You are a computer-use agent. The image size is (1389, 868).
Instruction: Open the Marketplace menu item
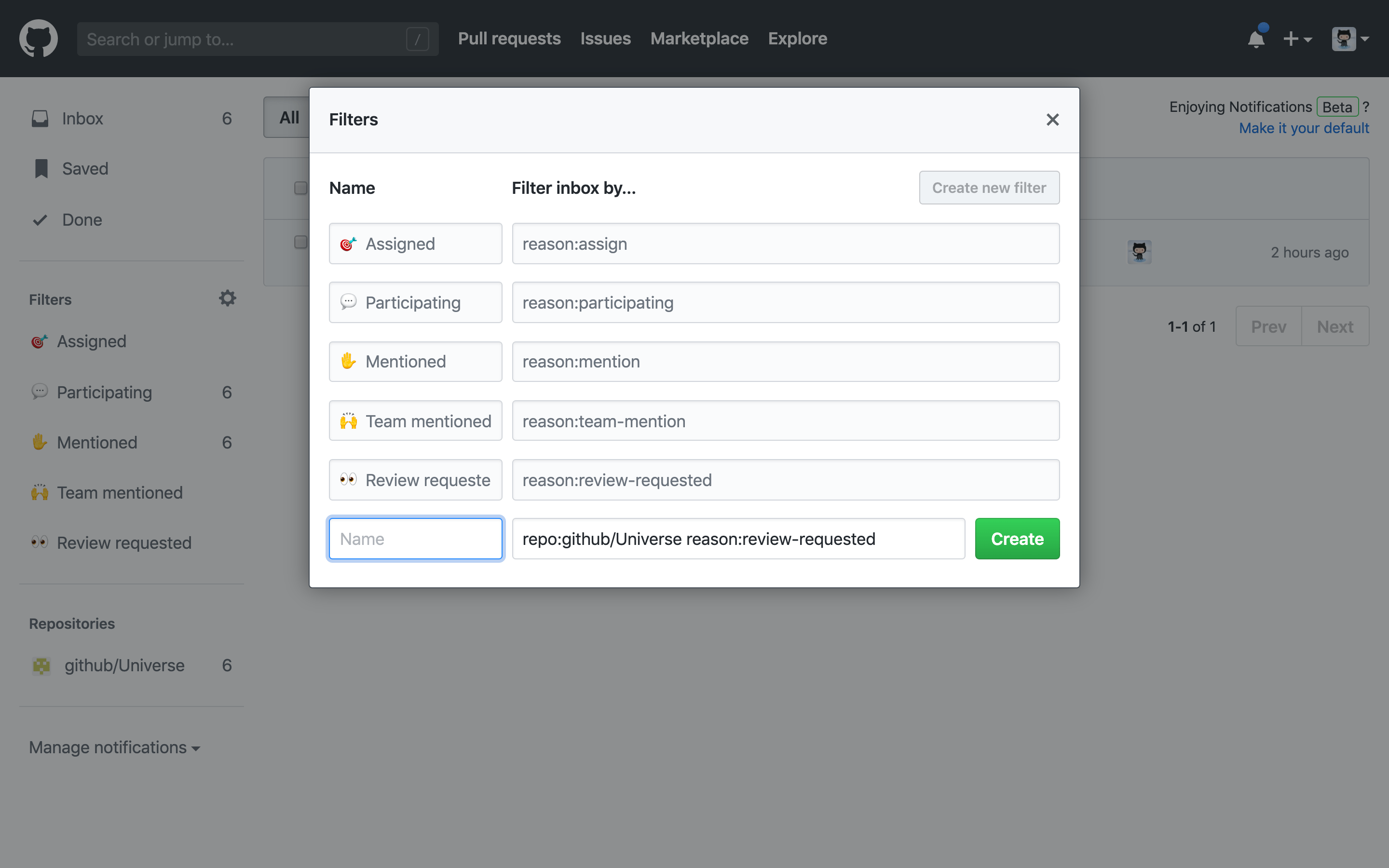pyautogui.click(x=699, y=38)
